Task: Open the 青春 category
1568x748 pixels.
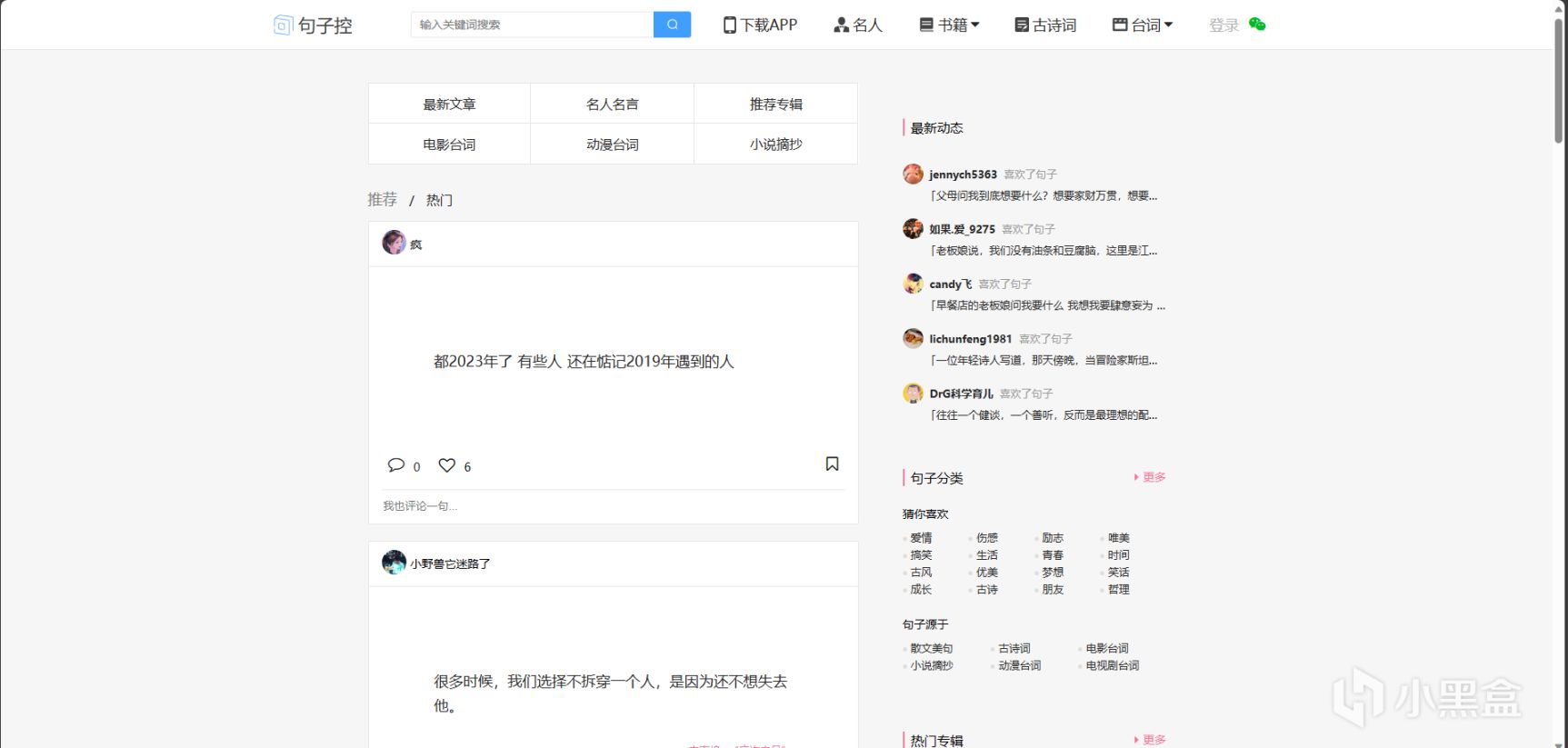Action: tap(1053, 555)
